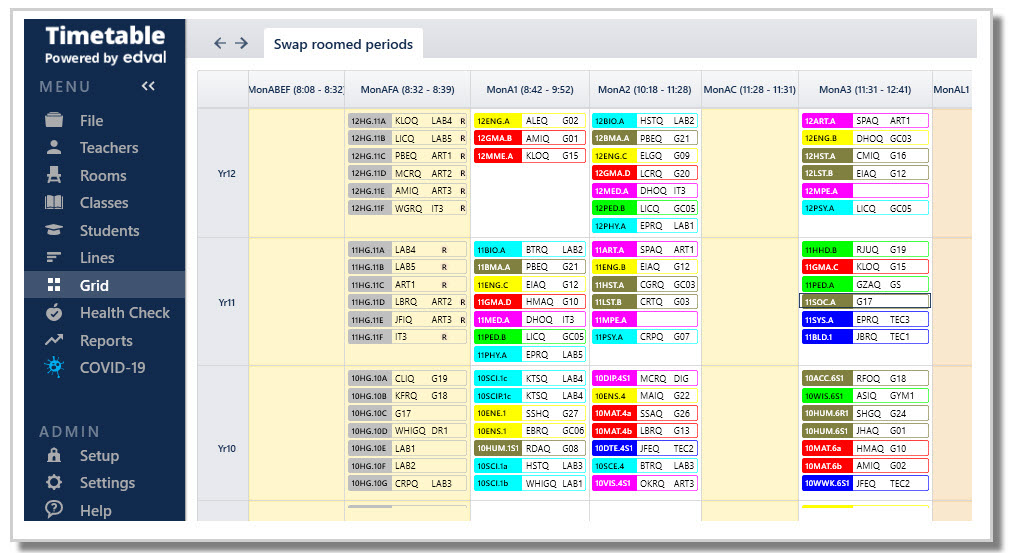Viewport: 1010px width, 553px height.
Task: Open Setup under Admin
Action: [x=99, y=456]
